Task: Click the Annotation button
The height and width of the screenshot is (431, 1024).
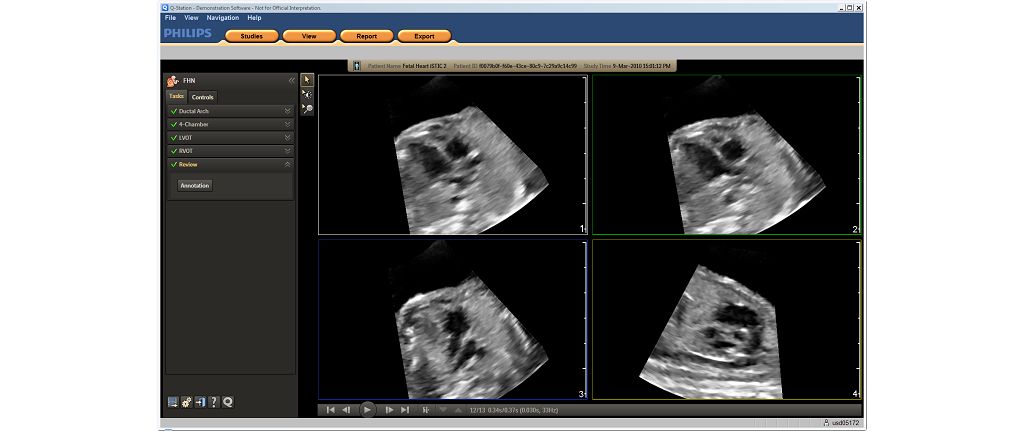Action: 195,185
